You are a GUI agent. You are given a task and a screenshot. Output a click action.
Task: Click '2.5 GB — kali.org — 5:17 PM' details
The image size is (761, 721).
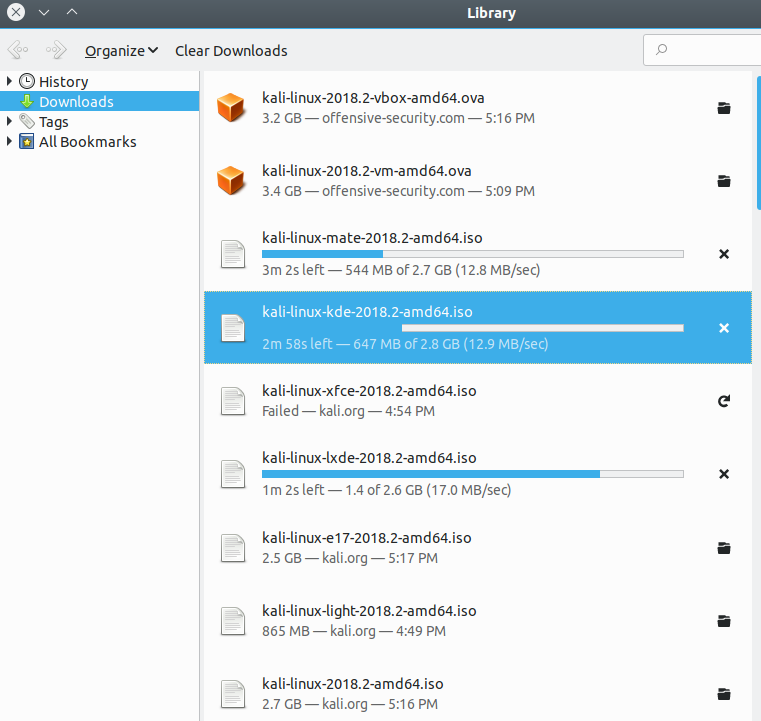pyautogui.click(x=349, y=558)
